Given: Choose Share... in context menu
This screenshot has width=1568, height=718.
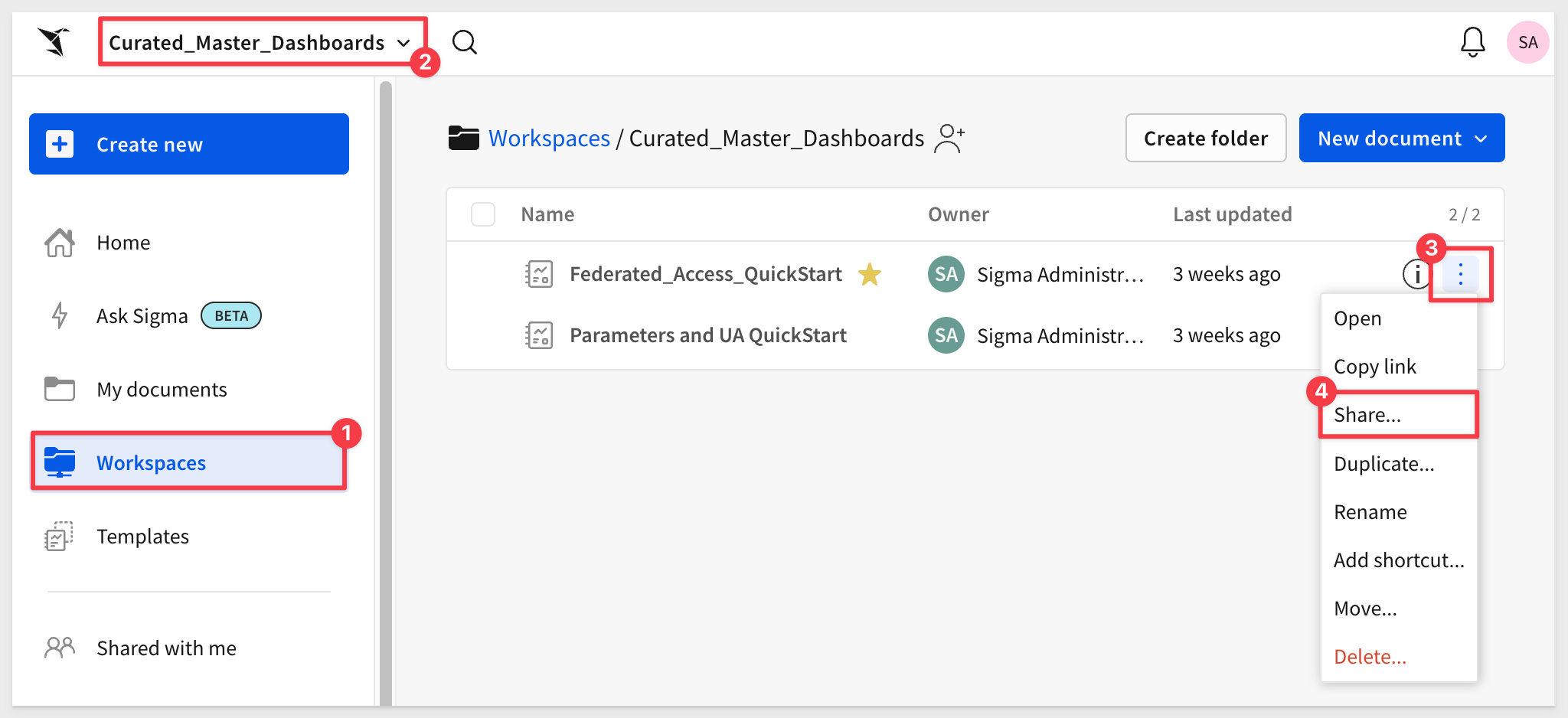Looking at the screenshot, I should point(1399,415).
